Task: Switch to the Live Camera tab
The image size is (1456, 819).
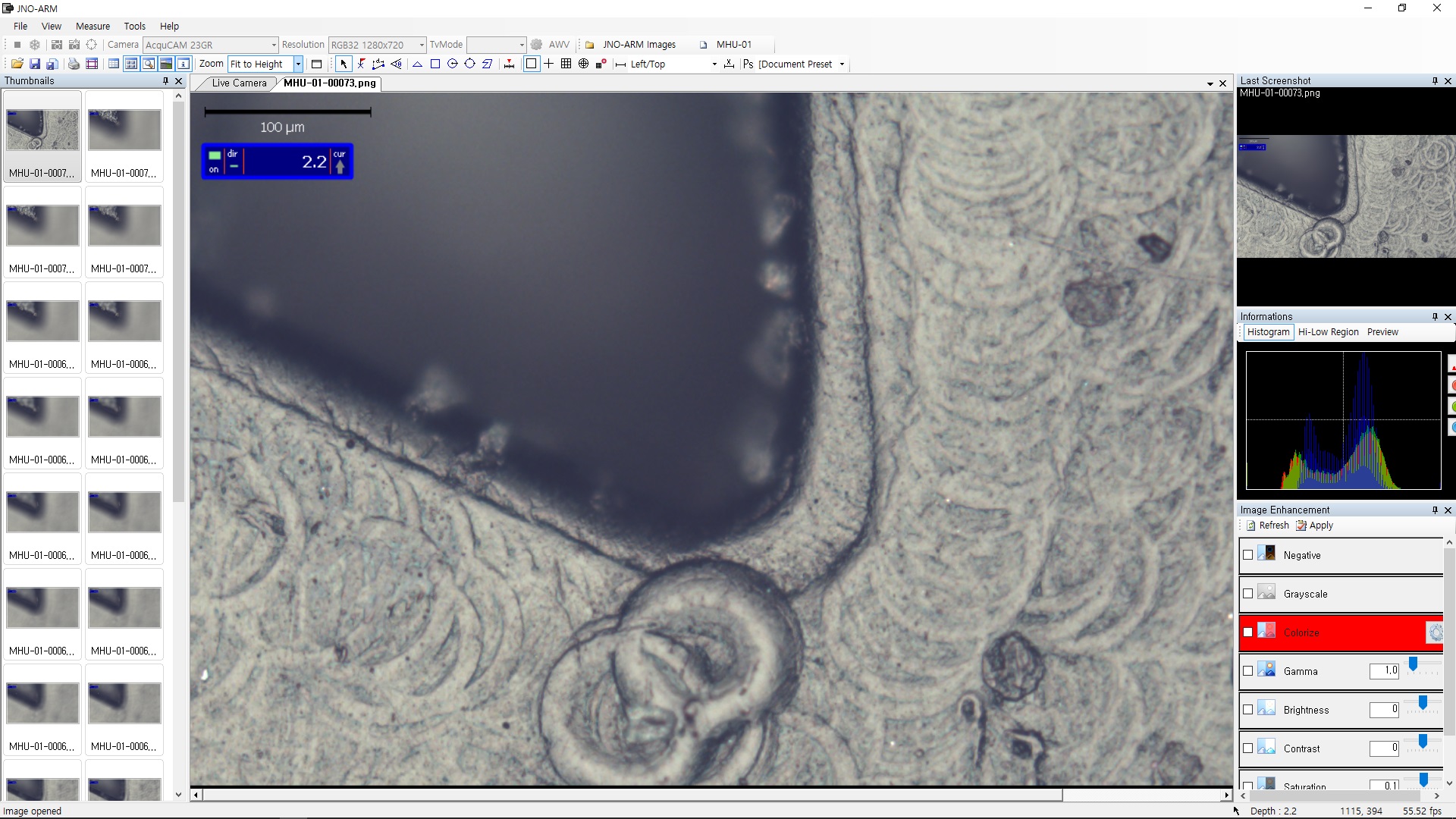Action: (239, 83)
